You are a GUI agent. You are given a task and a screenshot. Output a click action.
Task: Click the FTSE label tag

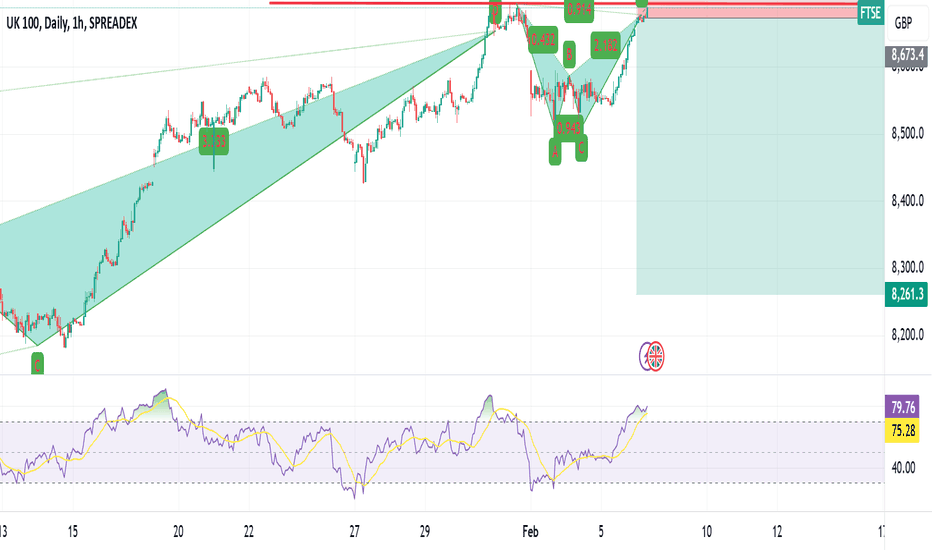pos(870,13)
